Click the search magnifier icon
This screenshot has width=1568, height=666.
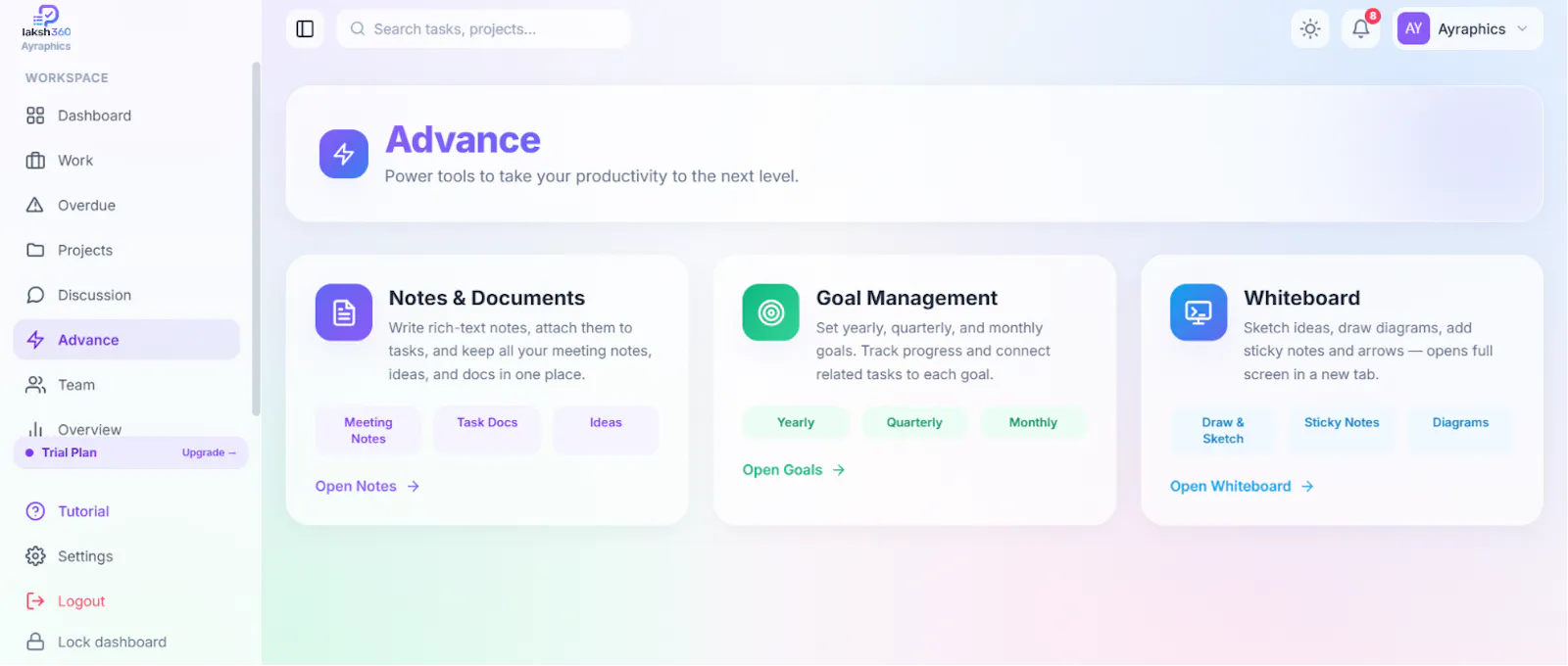[358, 29]
